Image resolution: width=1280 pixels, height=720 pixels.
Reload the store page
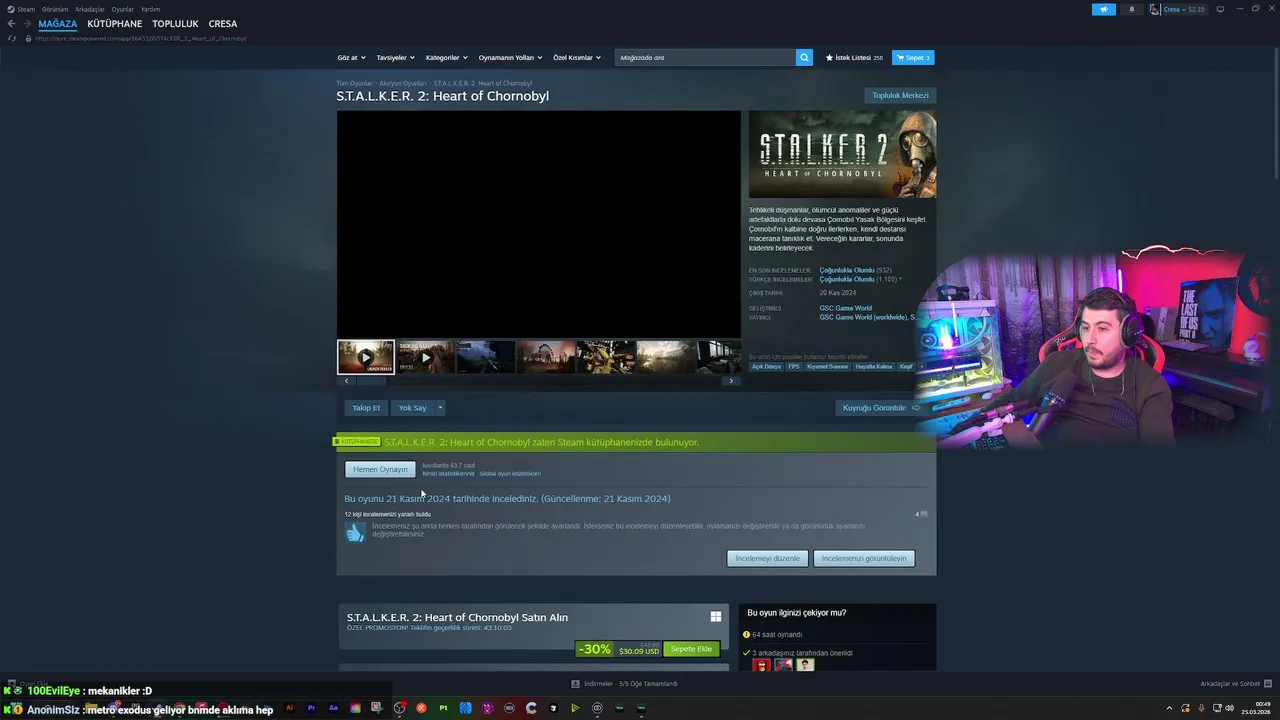(12, 38)
